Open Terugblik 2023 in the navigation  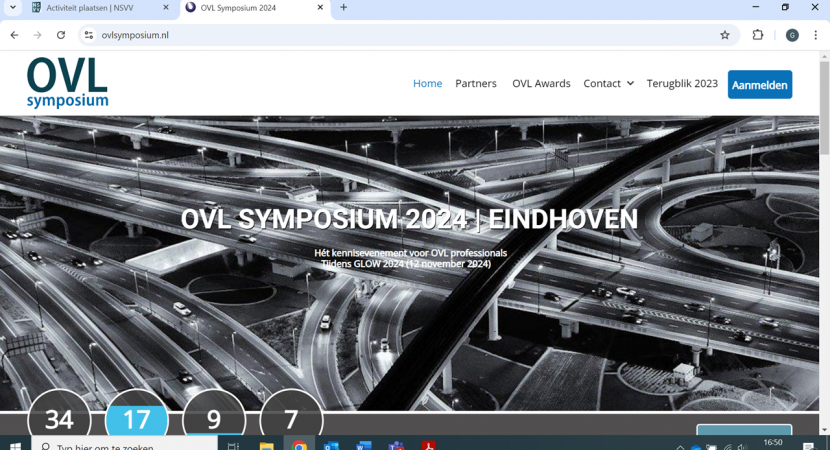click(682, 84)
